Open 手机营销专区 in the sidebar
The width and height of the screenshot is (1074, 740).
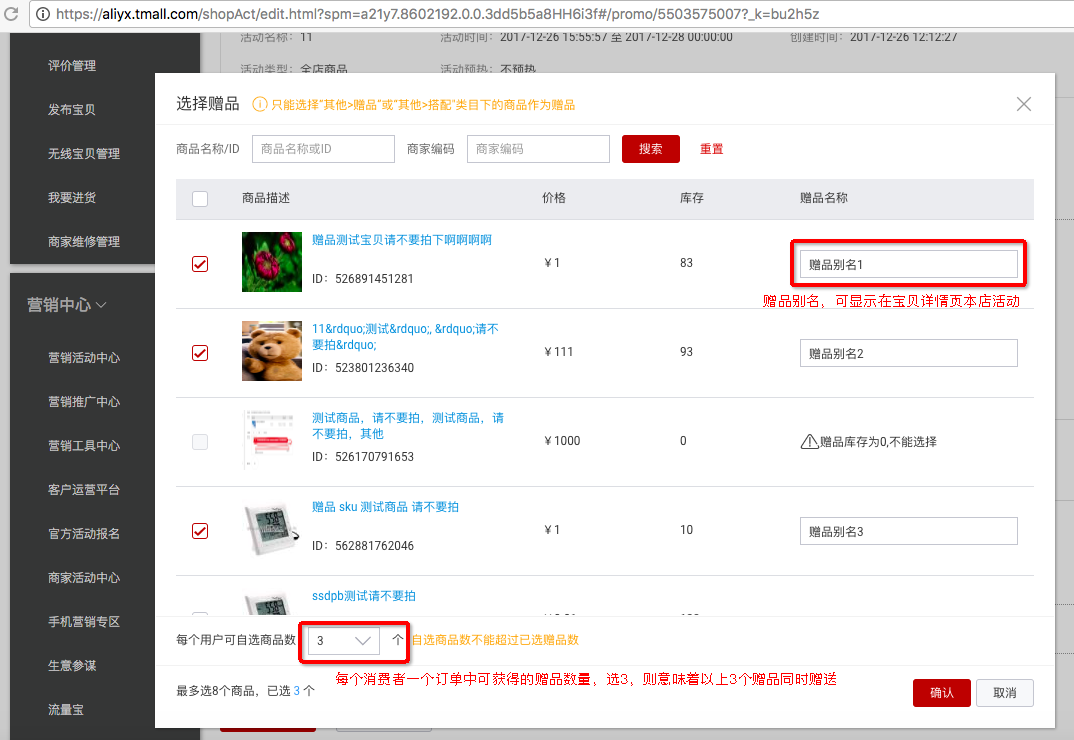(x=84, y=621)
